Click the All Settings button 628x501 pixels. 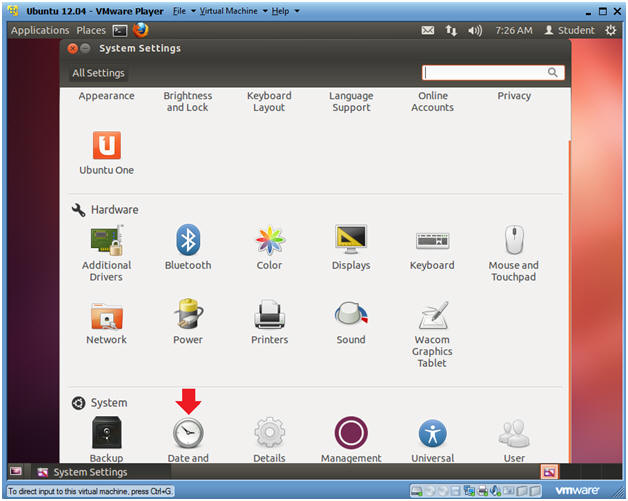coord(99,73)
